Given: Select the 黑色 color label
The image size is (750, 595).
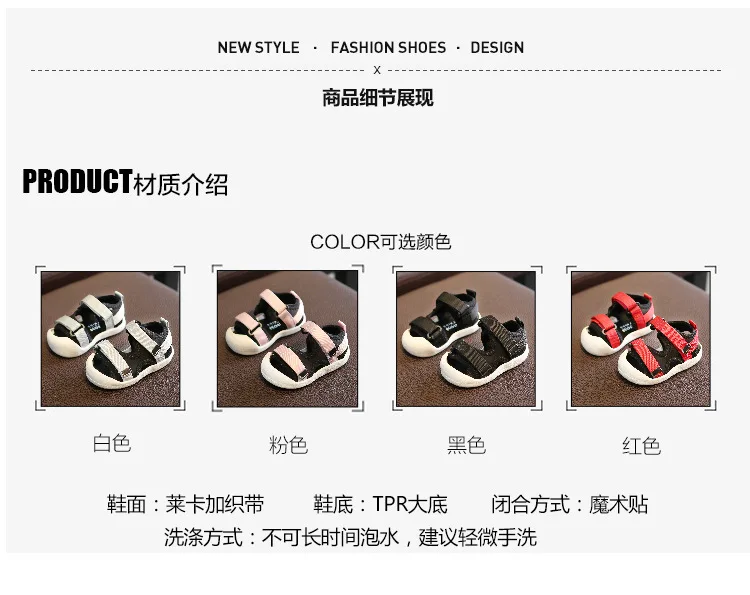Looking at the screenshot, I should click(466, 445).
